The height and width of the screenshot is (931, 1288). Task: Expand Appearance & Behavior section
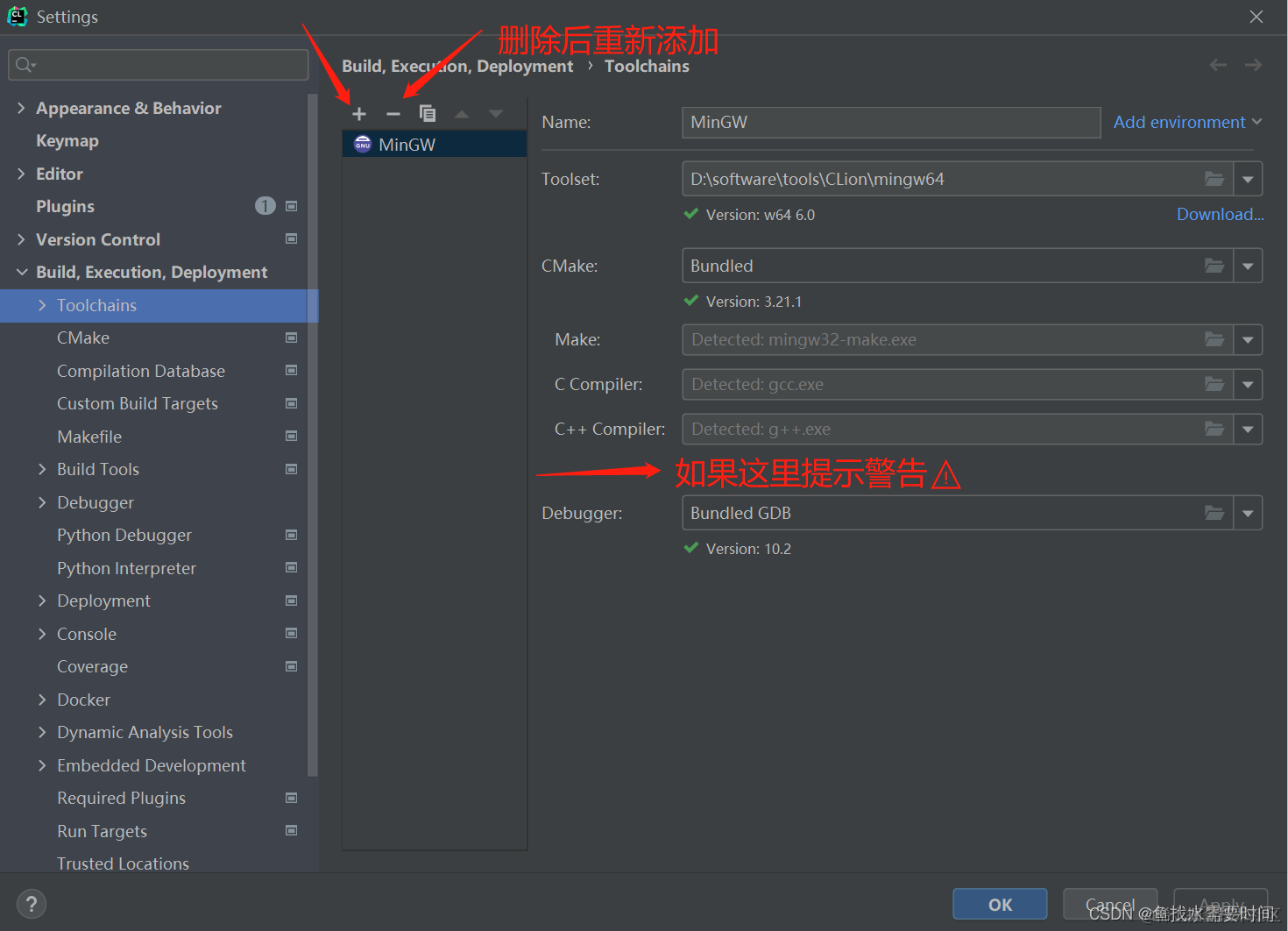pyautogui.click(x=21, y=108)
